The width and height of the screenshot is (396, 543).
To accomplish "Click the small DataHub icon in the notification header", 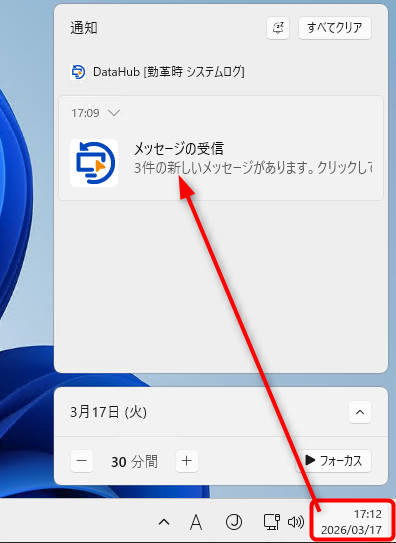I will click(x=78, y=72).
